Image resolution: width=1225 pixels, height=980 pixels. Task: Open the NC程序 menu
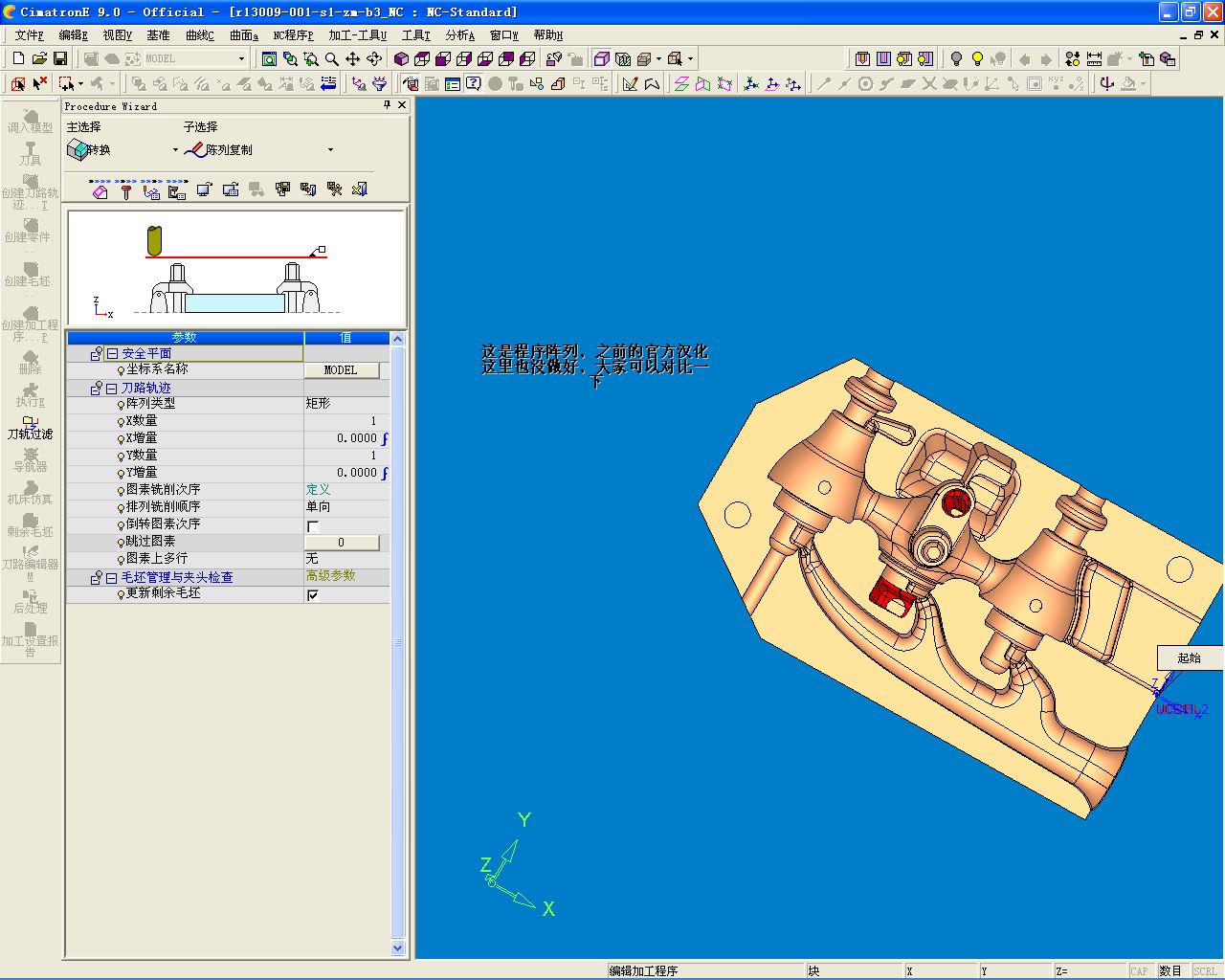click(293, 35)
